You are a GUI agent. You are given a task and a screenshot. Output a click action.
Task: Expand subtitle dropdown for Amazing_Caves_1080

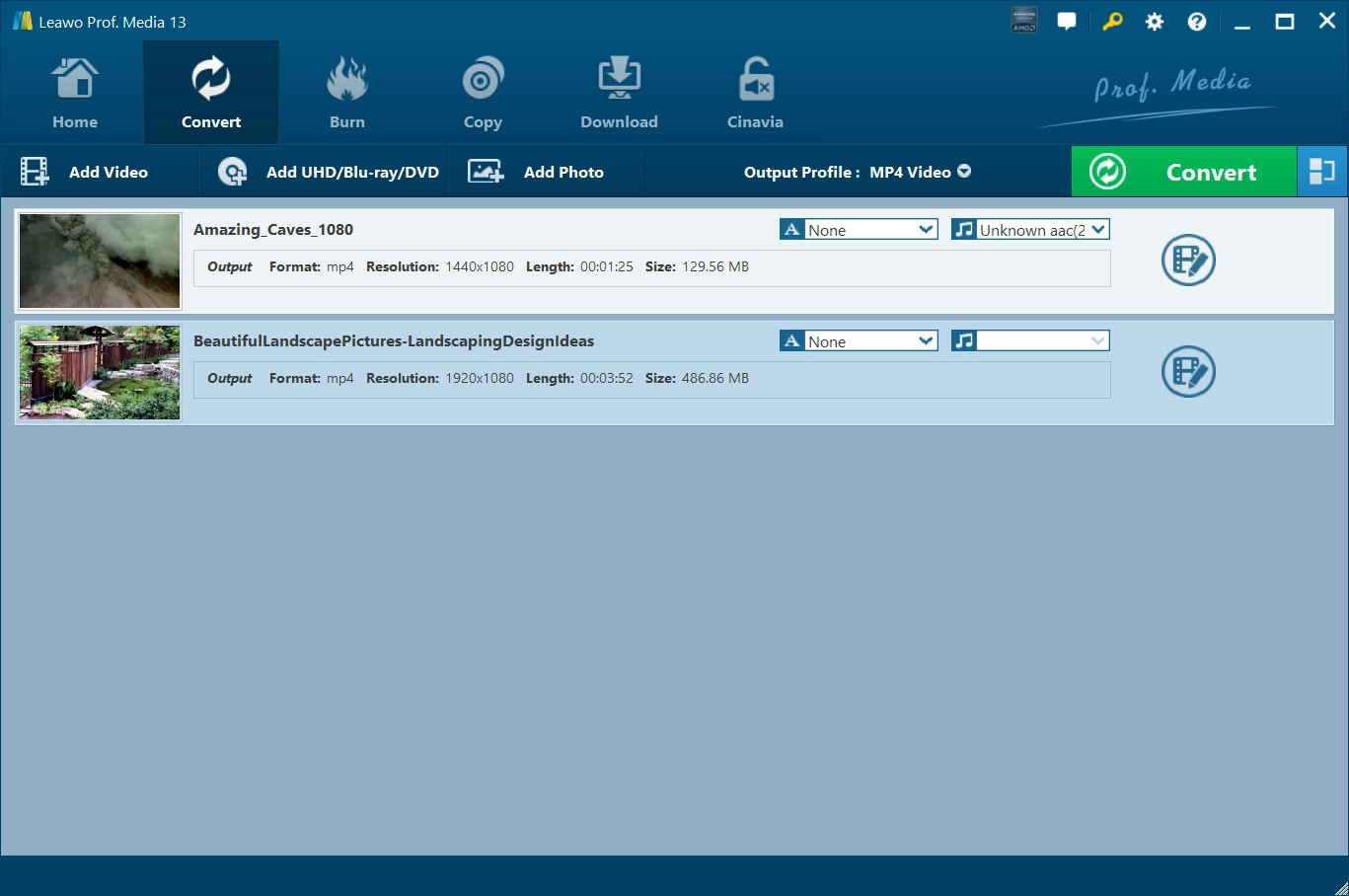[926, 230]
